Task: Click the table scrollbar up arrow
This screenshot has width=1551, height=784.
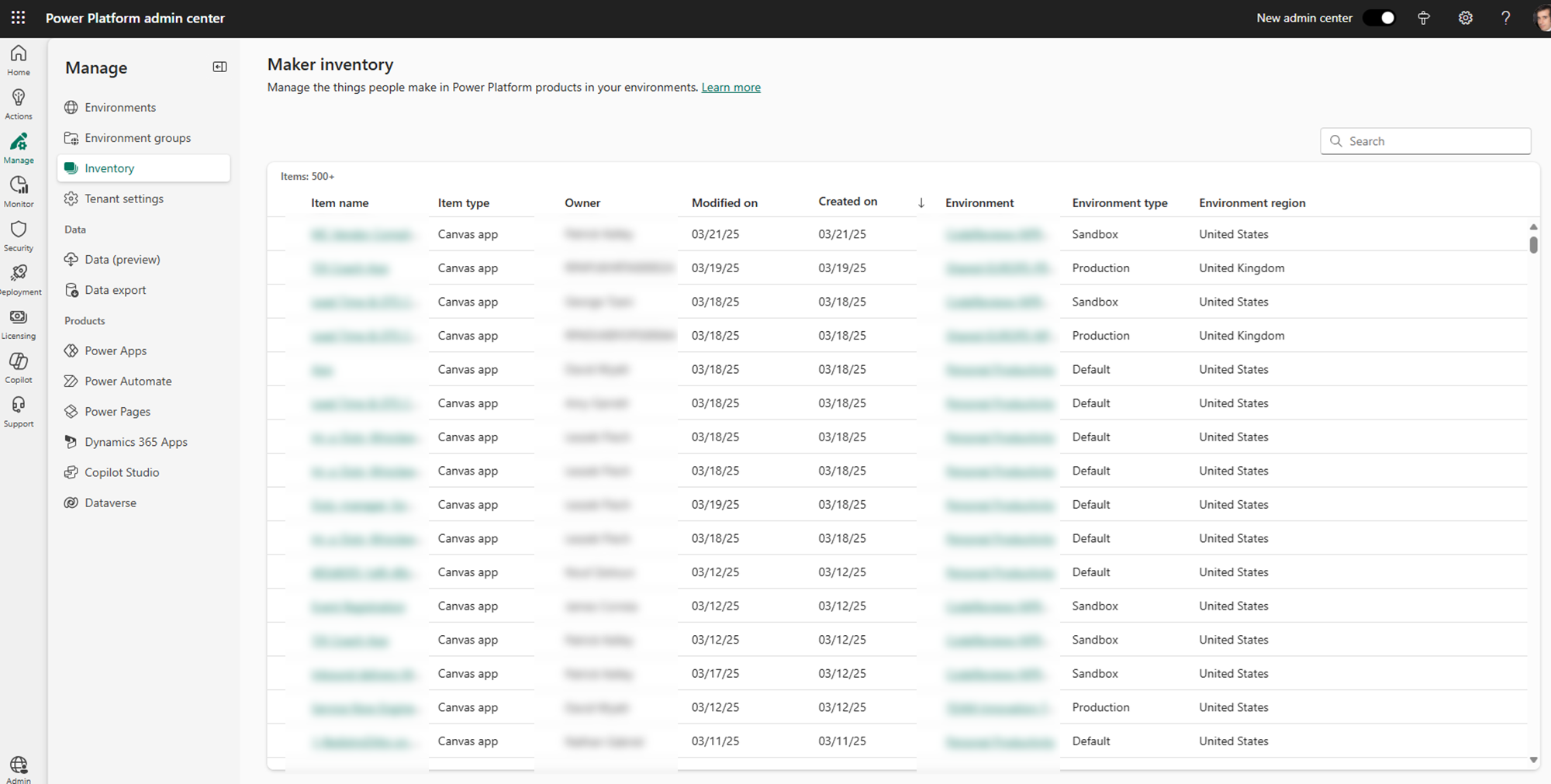Action: (1533, 226)
